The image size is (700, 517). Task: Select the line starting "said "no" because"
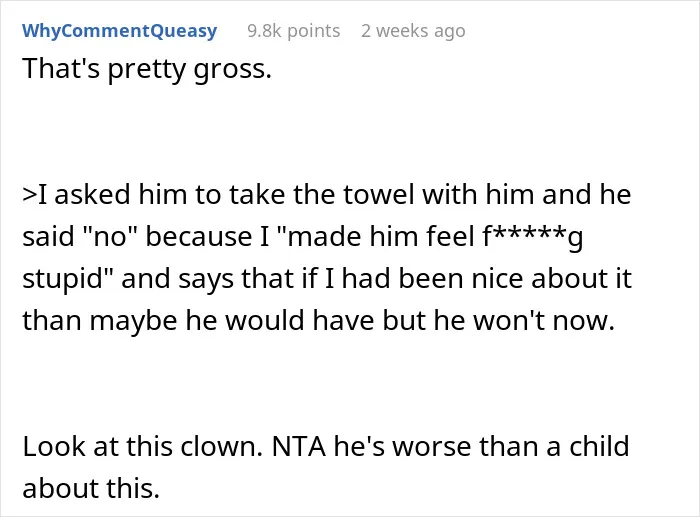(303, 237)
